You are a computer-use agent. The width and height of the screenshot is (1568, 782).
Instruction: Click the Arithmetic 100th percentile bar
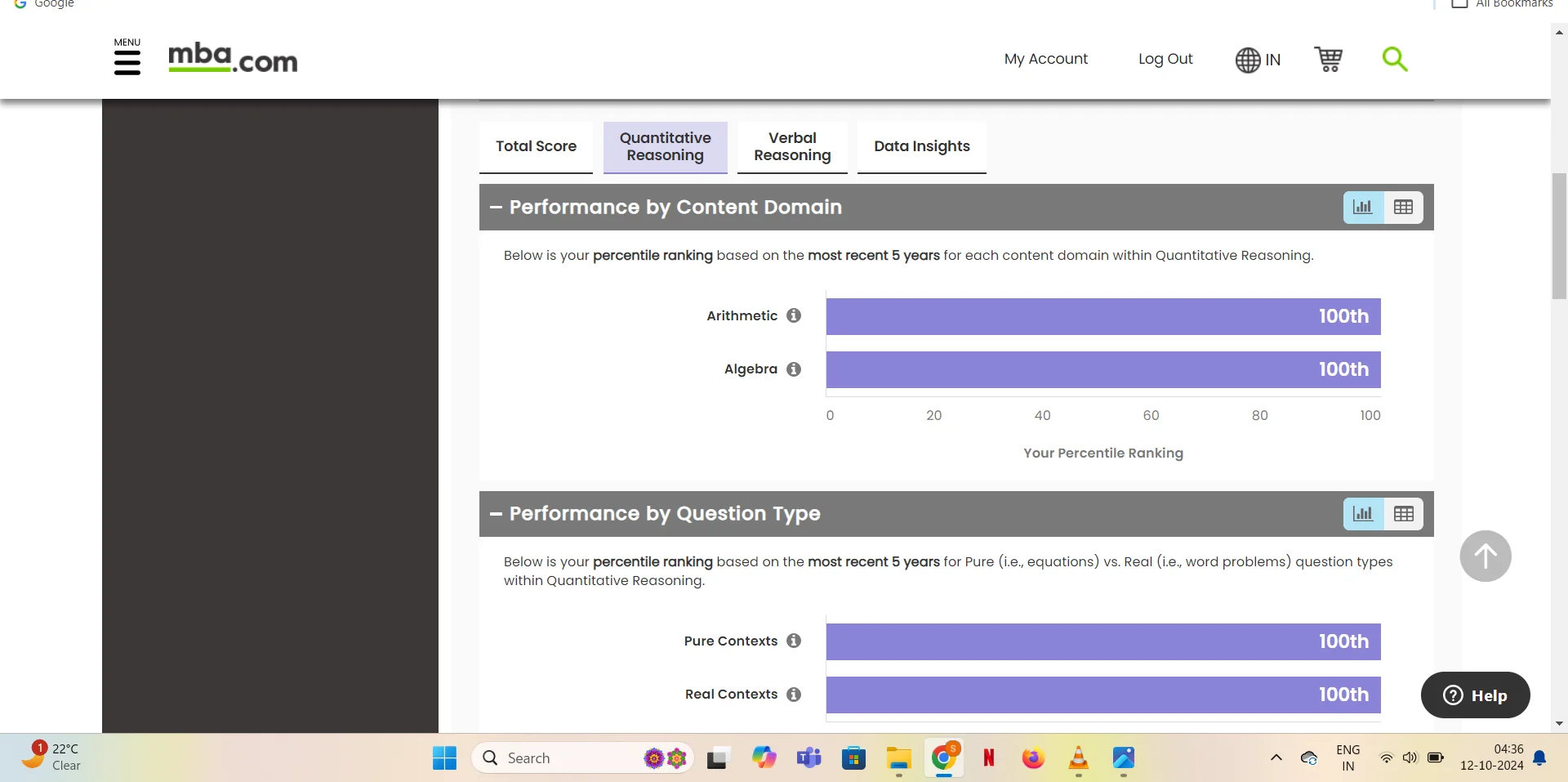coord(1102,316)
